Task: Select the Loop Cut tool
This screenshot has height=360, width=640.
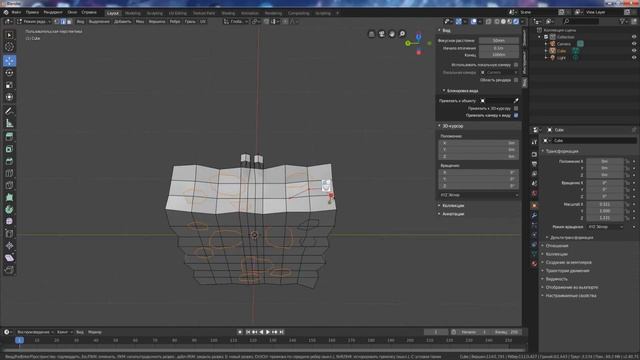Action: (9, 173)
